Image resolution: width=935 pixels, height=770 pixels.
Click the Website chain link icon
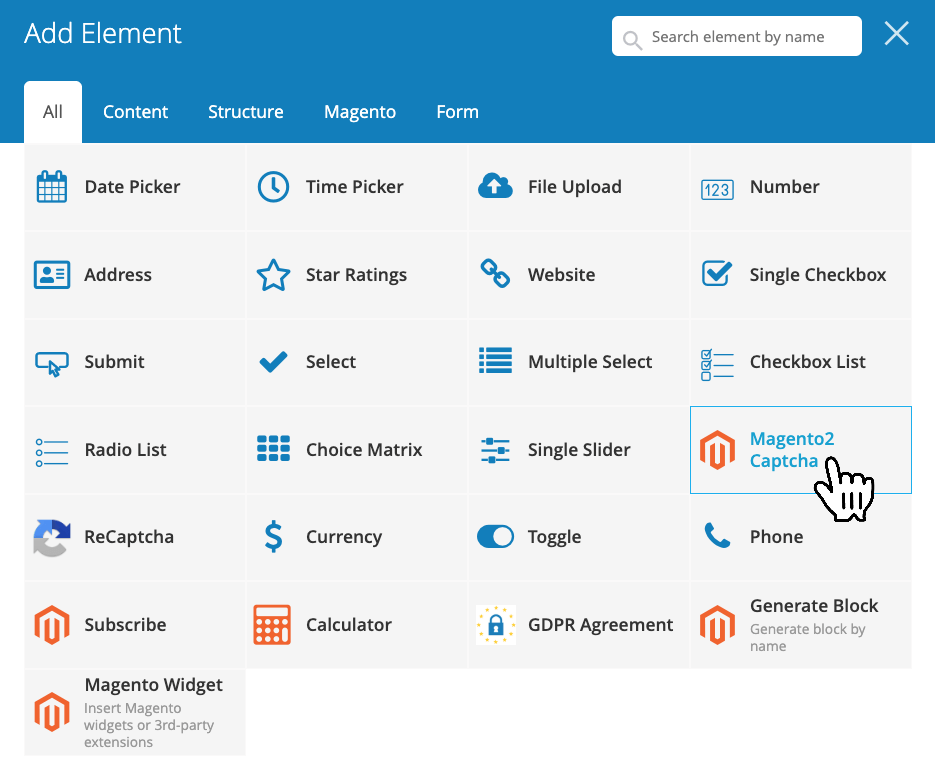click(x=495, y=274)
